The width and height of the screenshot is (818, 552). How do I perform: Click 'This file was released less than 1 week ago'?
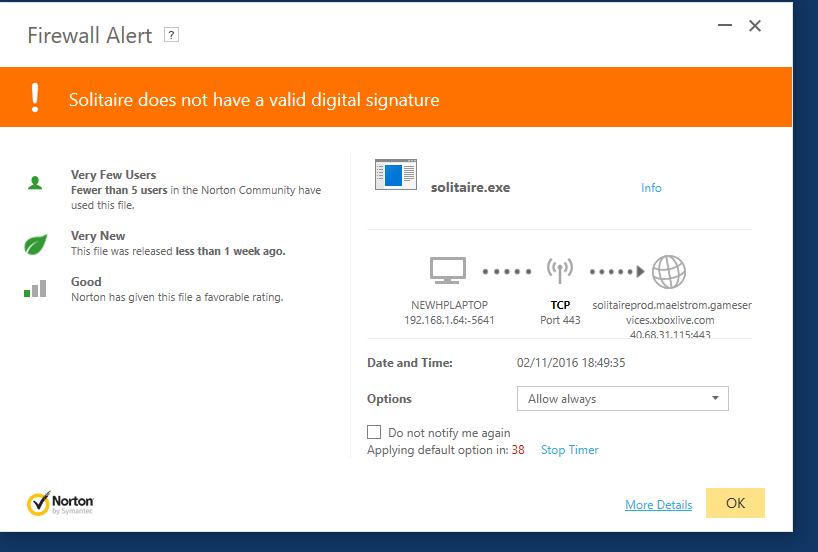pyautogui.click(x=178, y=251)
